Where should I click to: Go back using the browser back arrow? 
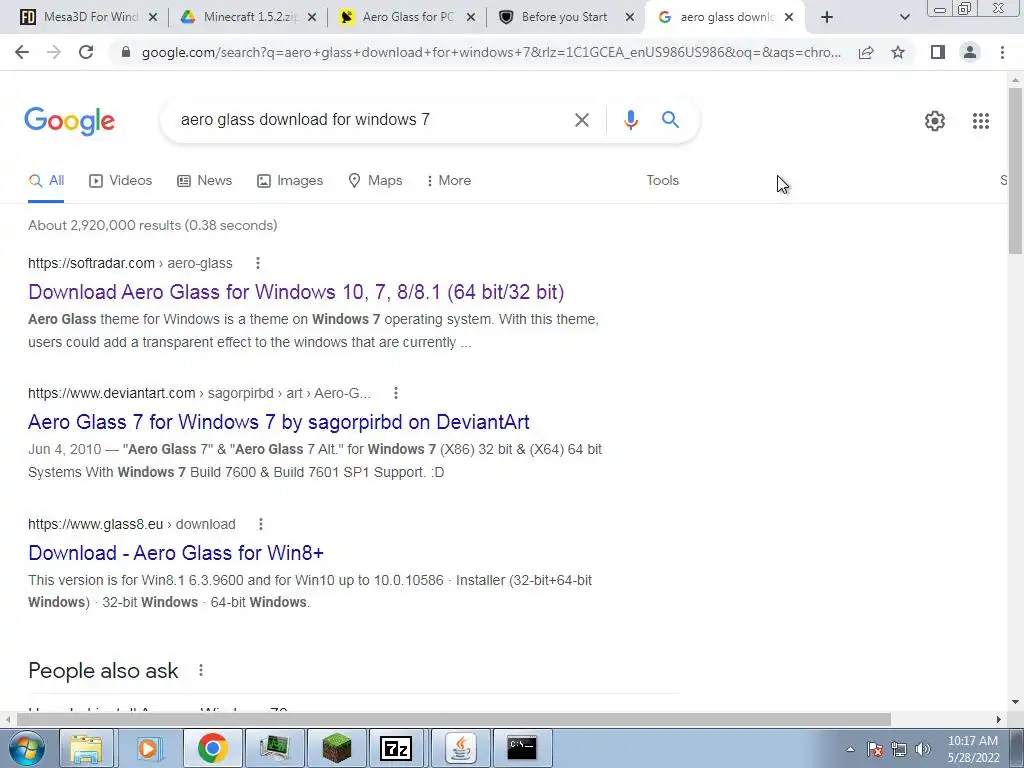click(x=22, y=52)
